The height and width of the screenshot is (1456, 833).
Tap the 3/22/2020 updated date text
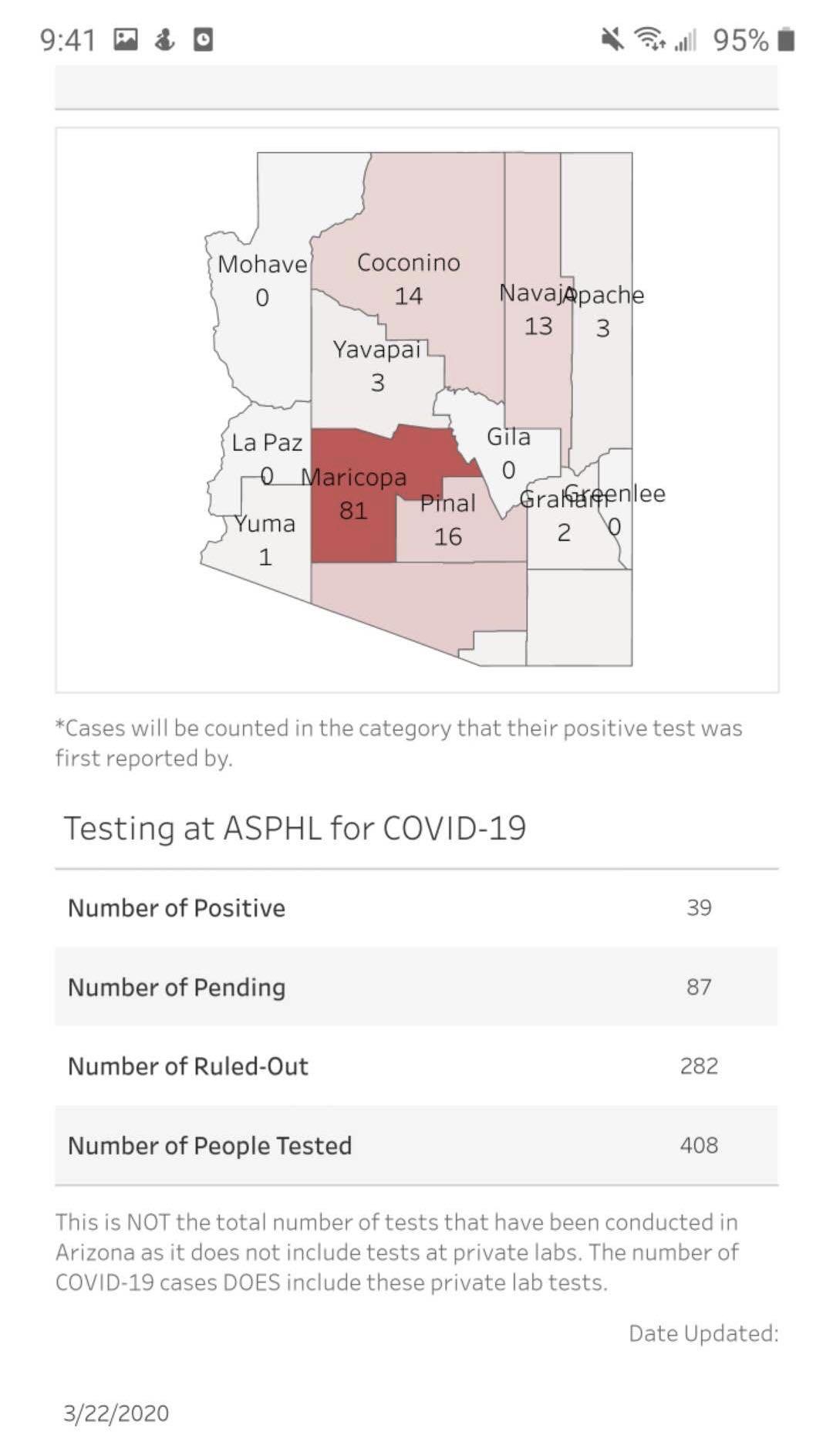[x=116, y=1414]
